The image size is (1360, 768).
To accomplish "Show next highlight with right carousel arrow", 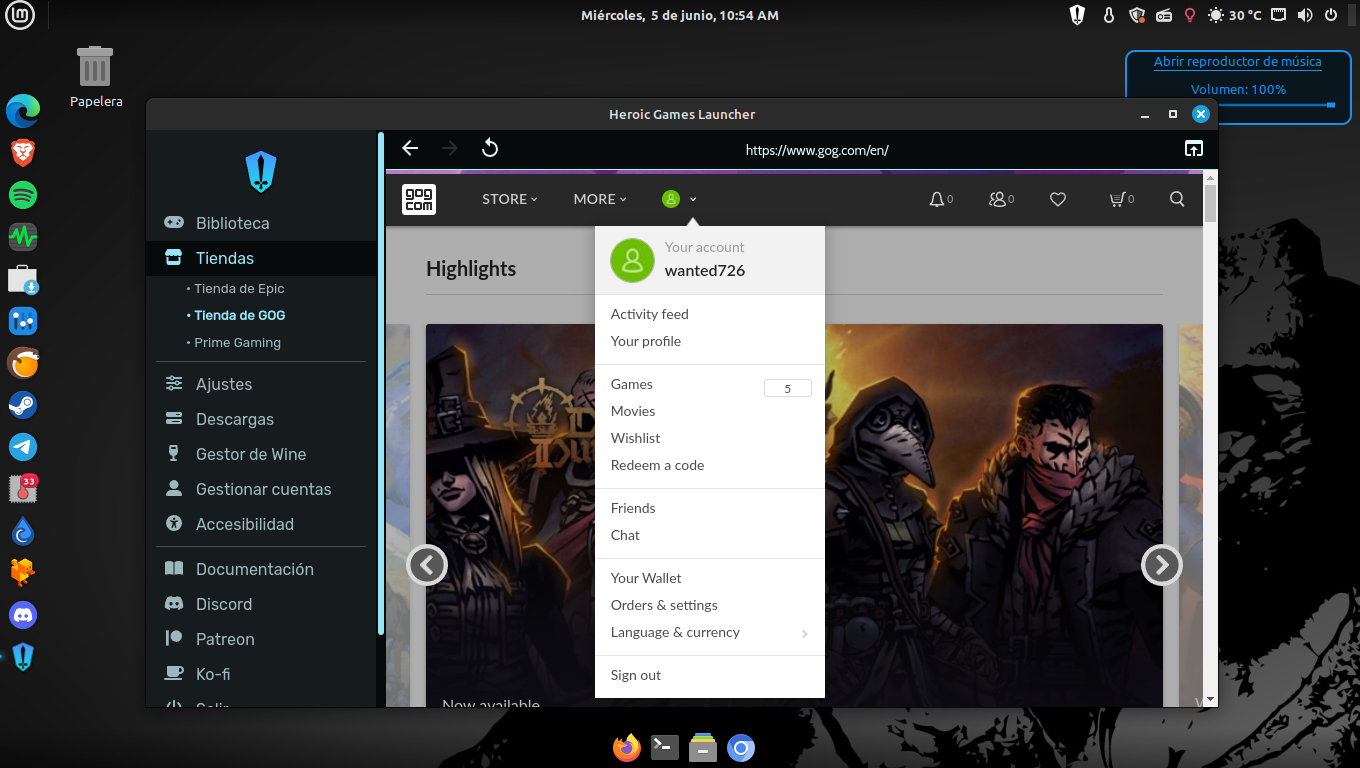I will (1161, 565).
